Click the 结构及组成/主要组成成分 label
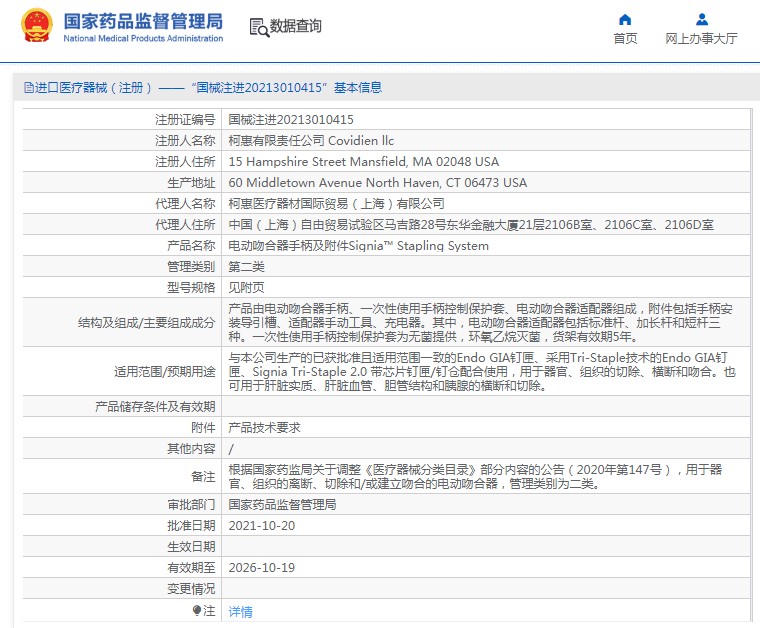This screenshot has height=628, width=760. tap(146, 323)
